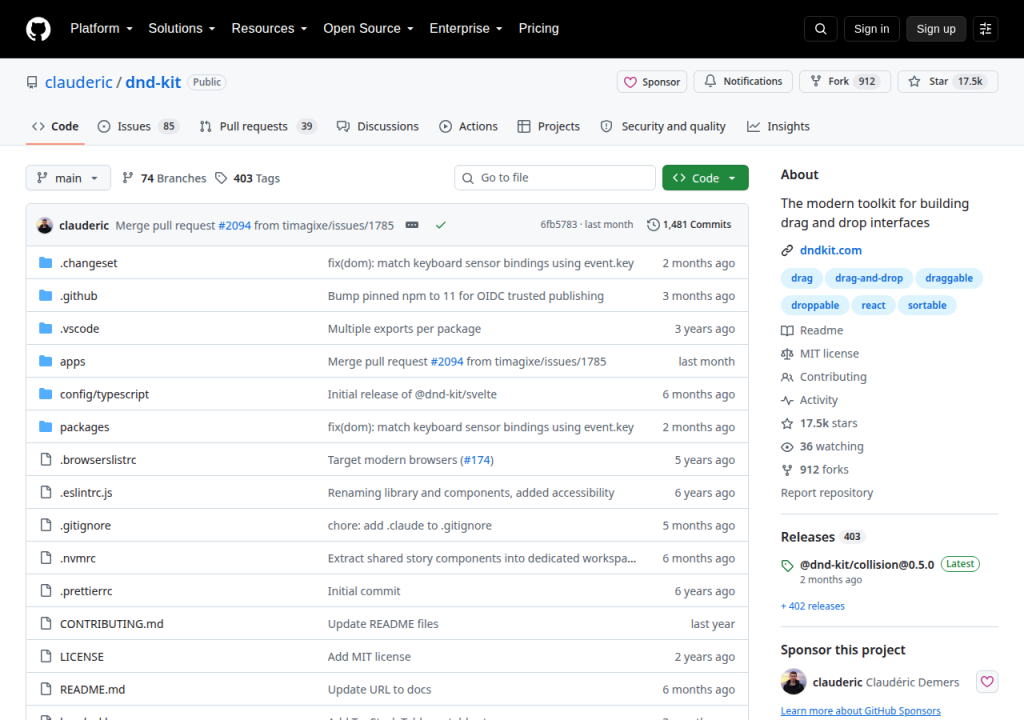Click the Sponsor button
This screenshot has height=720, width=1024.
[652, 82]
